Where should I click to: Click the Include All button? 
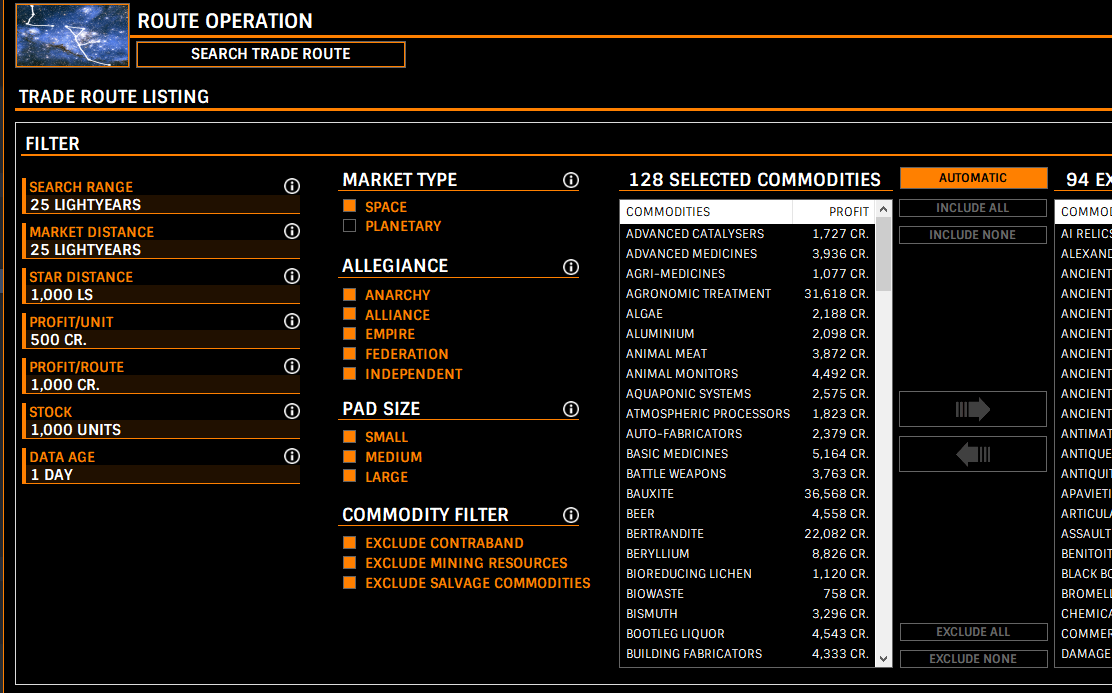tap(972, 208)
